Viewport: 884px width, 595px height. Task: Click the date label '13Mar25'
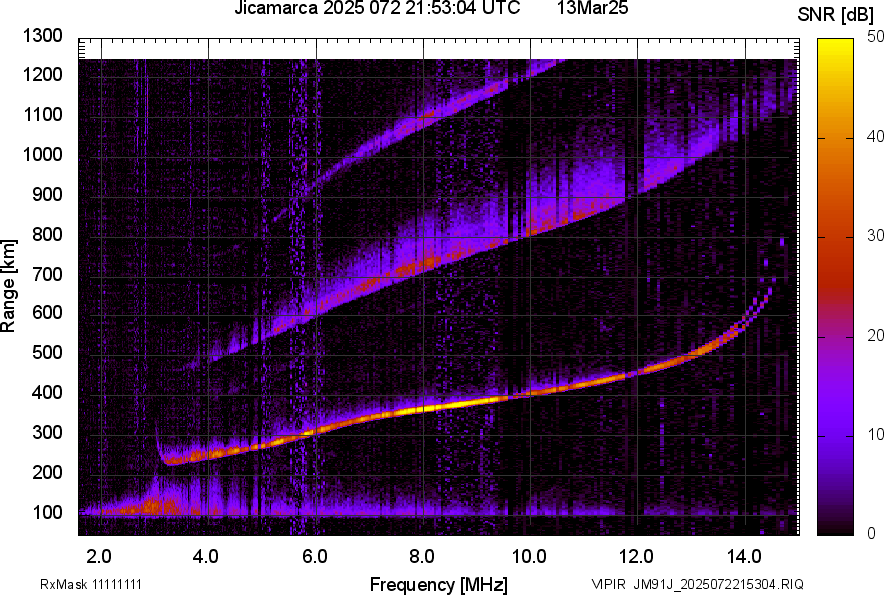(x=593, y=8)
